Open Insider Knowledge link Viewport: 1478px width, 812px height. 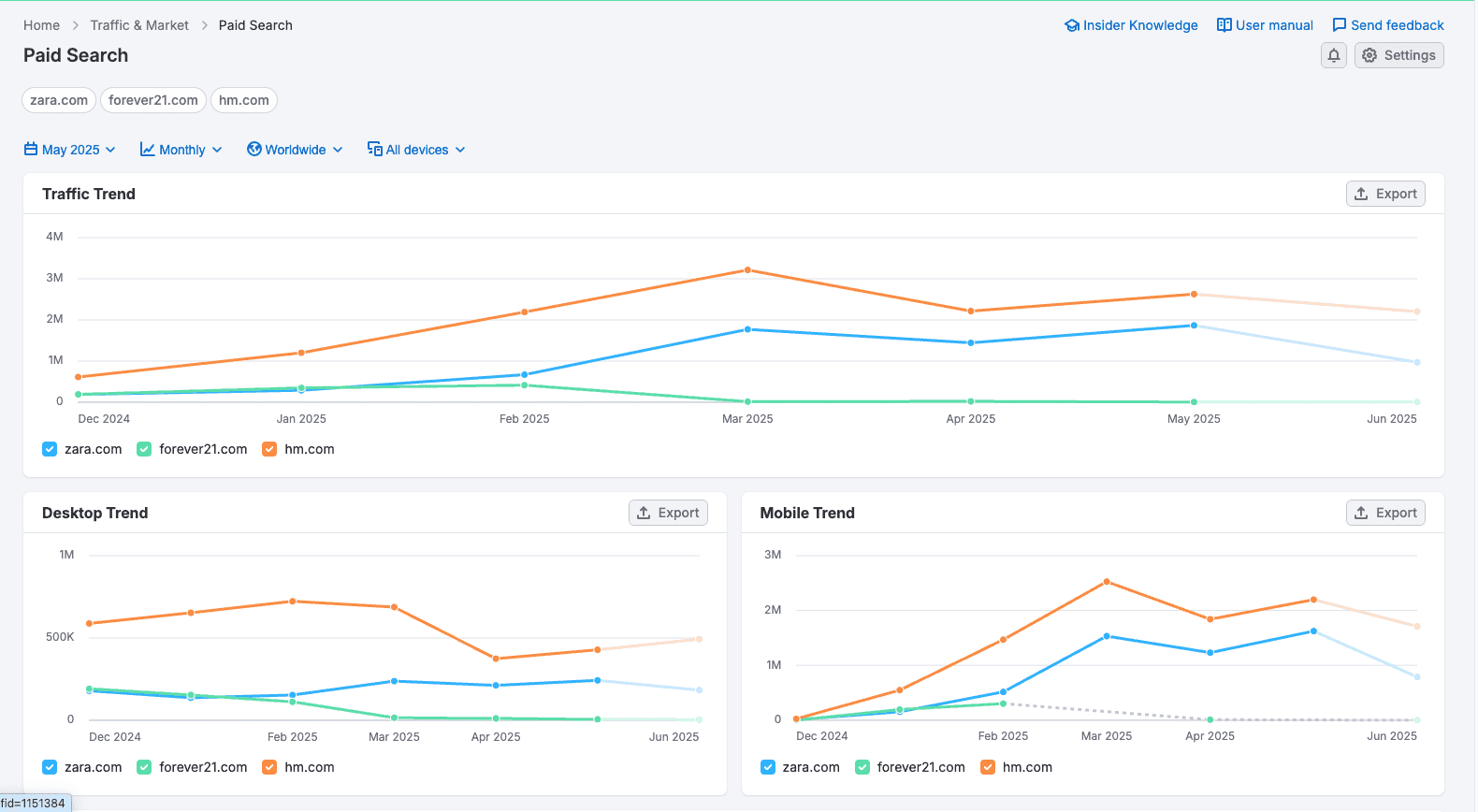[1132, 25]
